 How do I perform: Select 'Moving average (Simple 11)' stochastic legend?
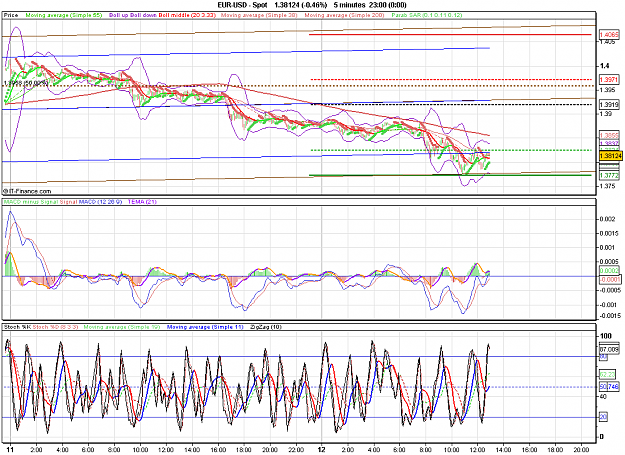(x=205, y=327)
